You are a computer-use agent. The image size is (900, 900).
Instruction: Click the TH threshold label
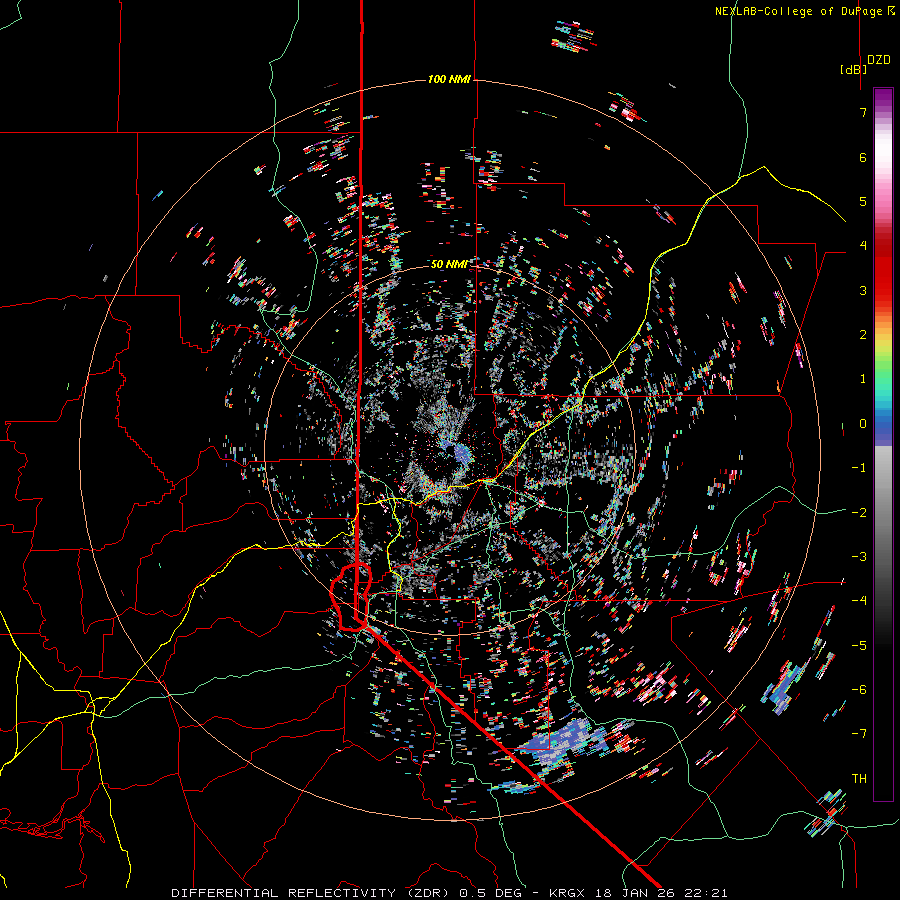[x=859, y=778]
